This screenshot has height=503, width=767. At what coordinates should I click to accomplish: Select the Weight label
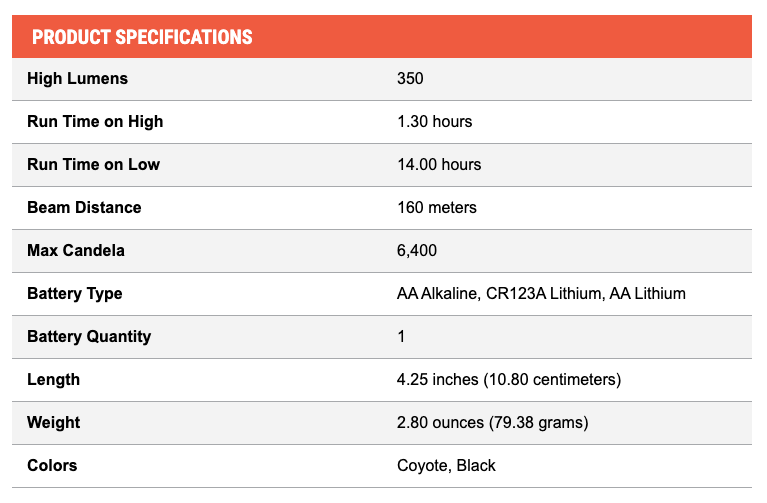(x=54, y=423)
